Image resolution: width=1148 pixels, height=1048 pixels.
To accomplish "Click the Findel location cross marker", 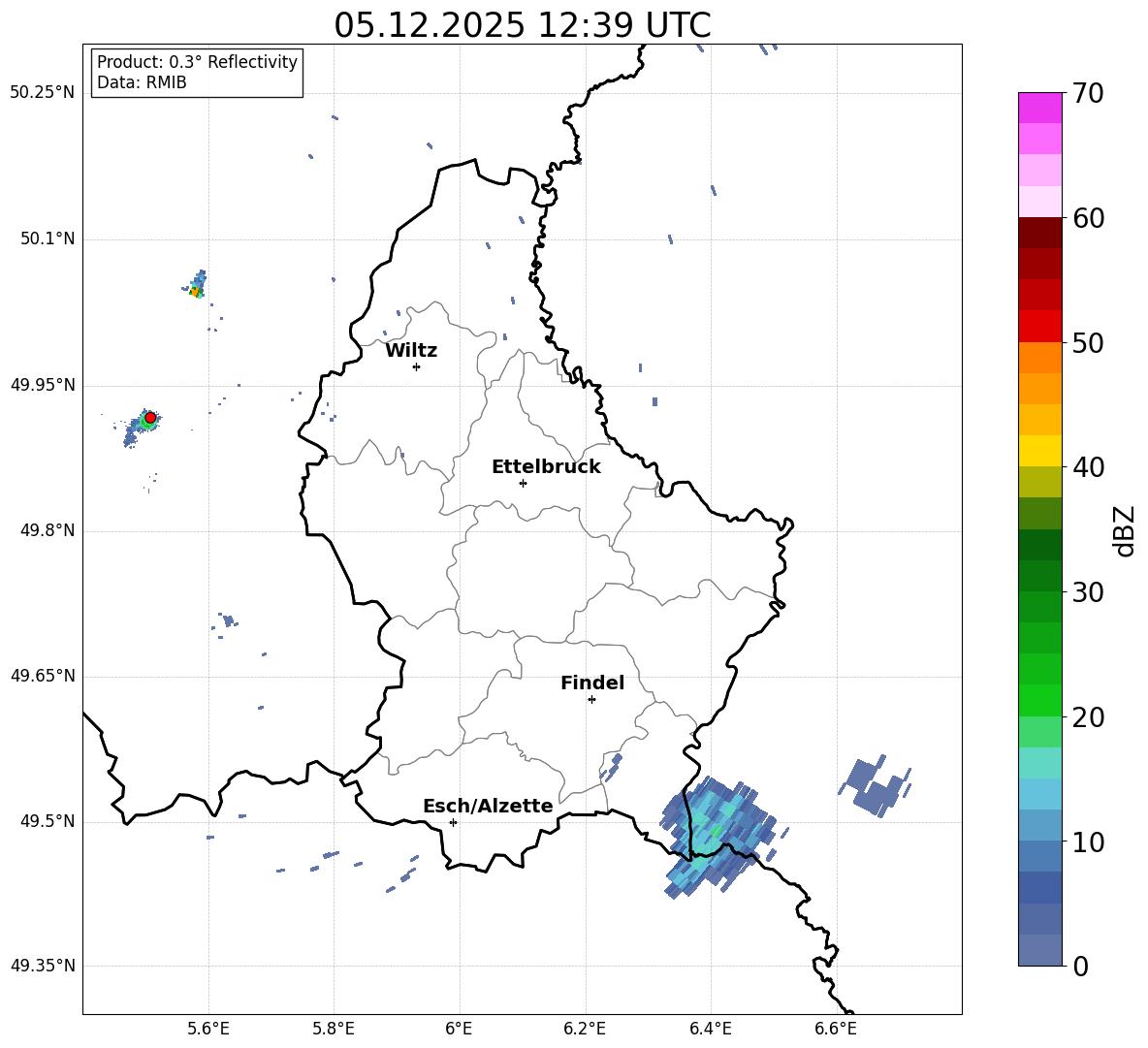I will (x=591, y=700).
